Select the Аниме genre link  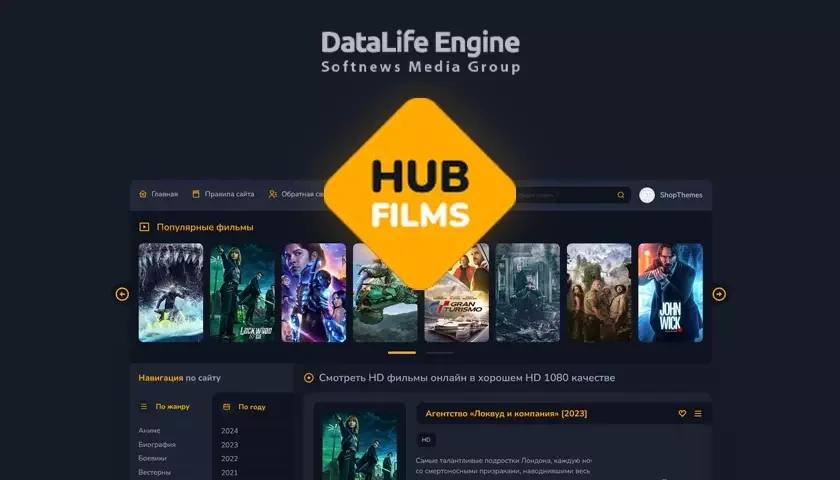coord(149,431)
